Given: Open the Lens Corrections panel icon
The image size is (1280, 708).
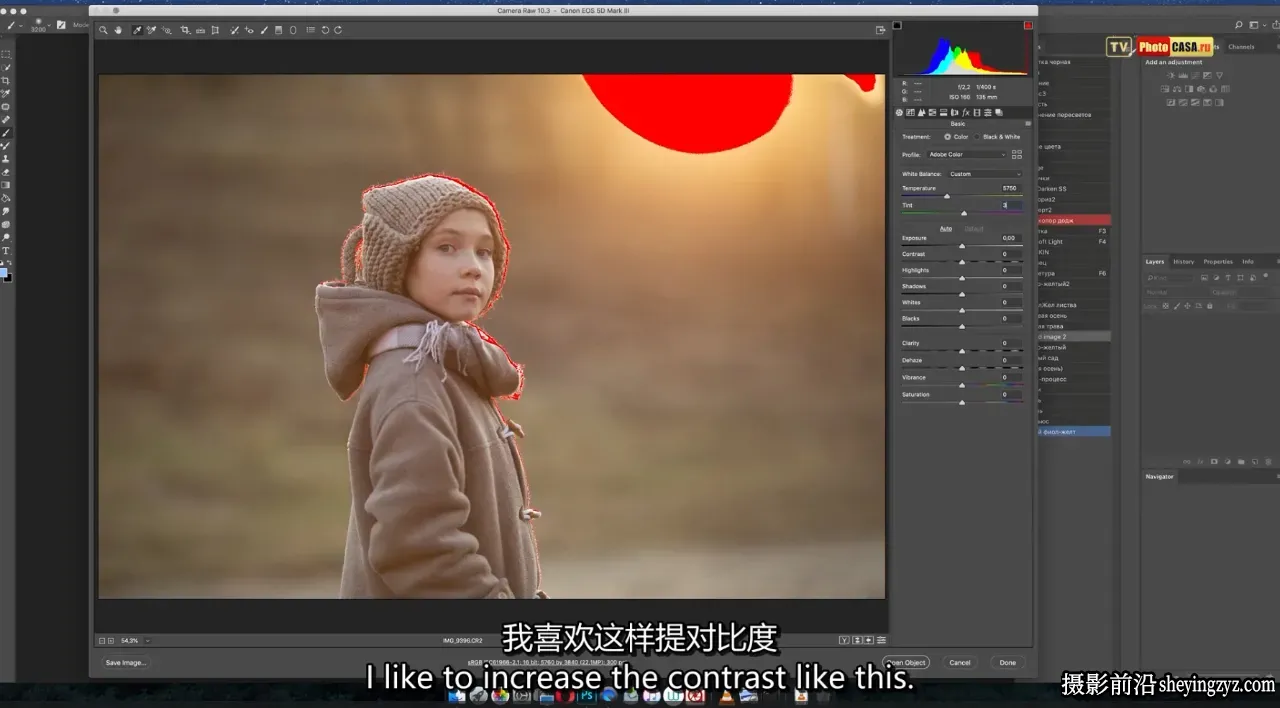Looking at the screenshot, I should coord(954,112).
